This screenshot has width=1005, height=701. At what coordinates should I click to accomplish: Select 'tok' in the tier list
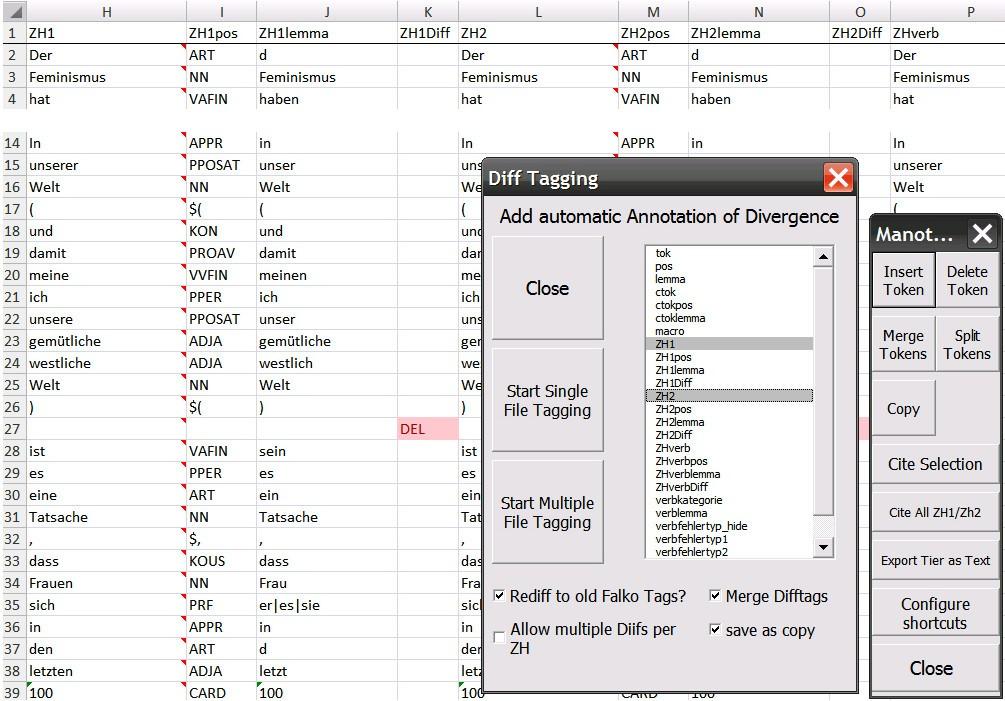[x=729, y=253]
